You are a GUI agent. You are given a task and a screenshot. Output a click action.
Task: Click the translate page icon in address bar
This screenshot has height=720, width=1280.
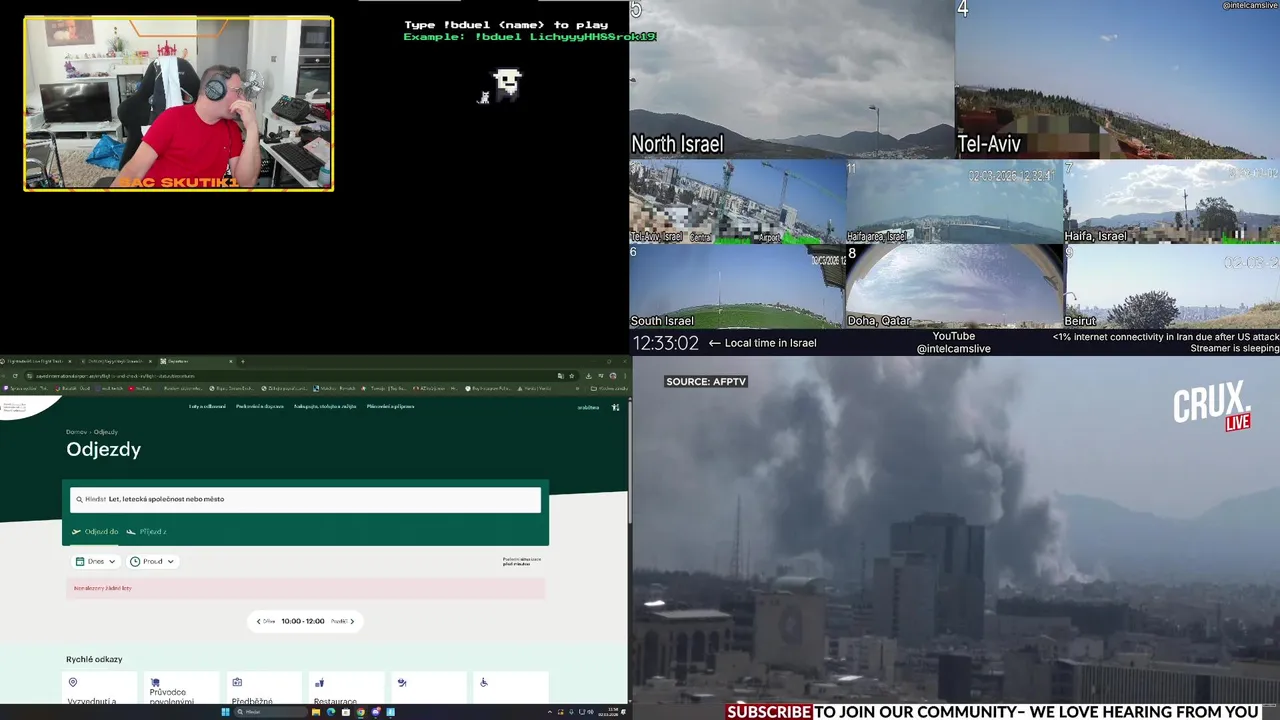tap(559, 376)
